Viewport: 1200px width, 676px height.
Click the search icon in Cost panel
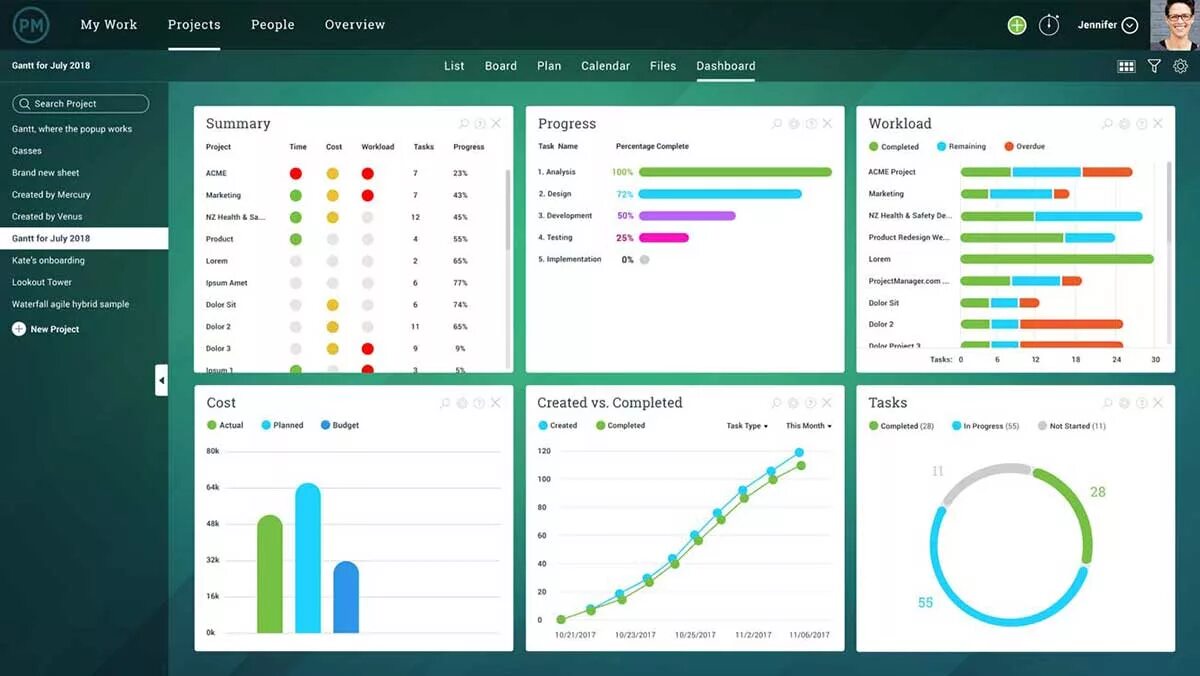click(445, 403)
